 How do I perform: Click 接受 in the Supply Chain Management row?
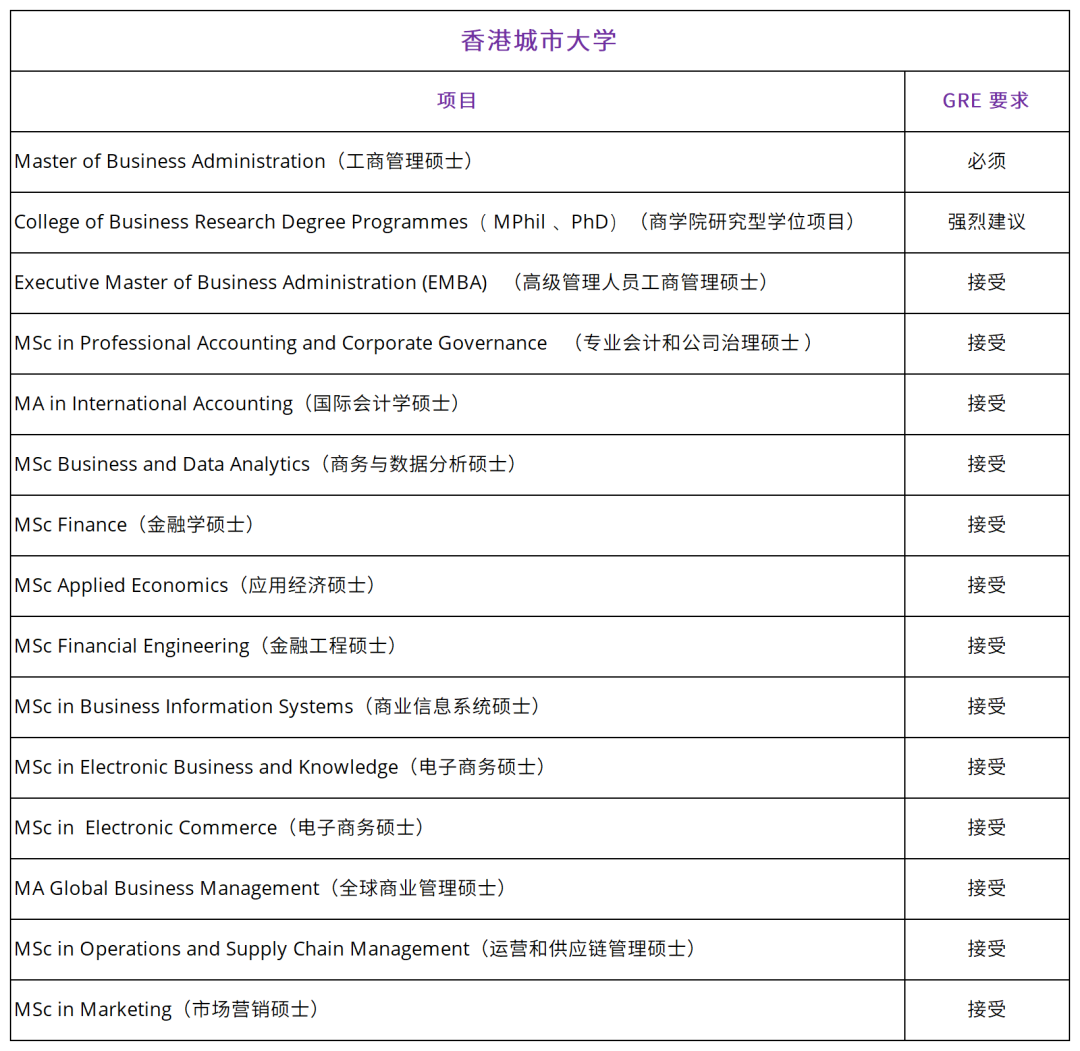point(986,949)
